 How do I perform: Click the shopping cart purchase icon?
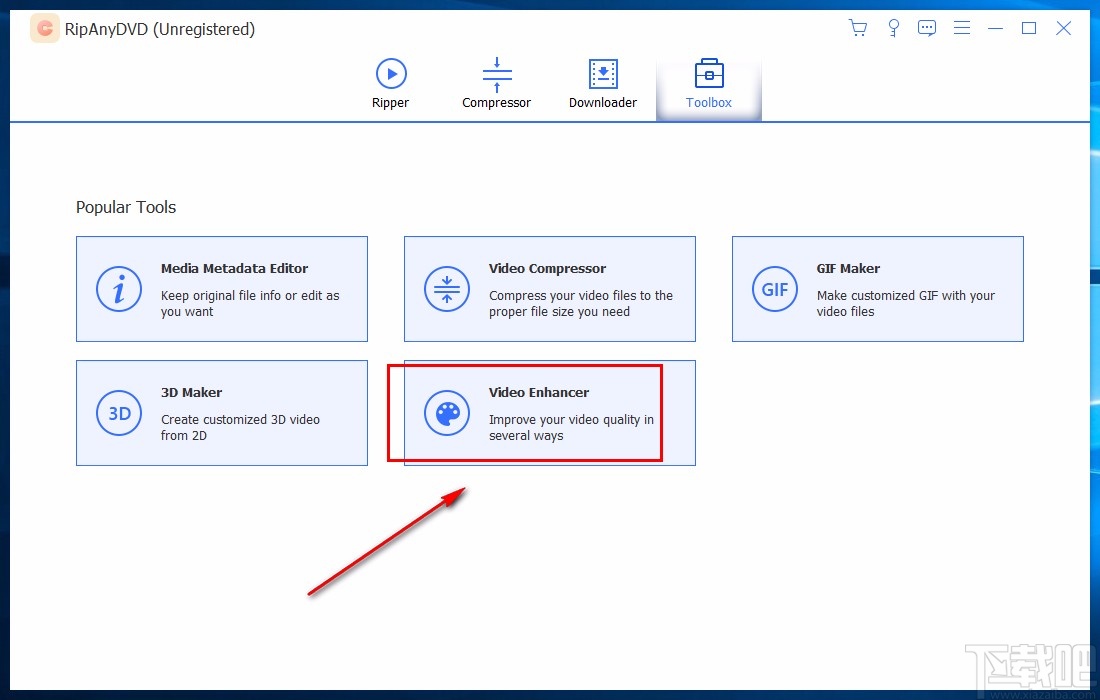(858, 28)
